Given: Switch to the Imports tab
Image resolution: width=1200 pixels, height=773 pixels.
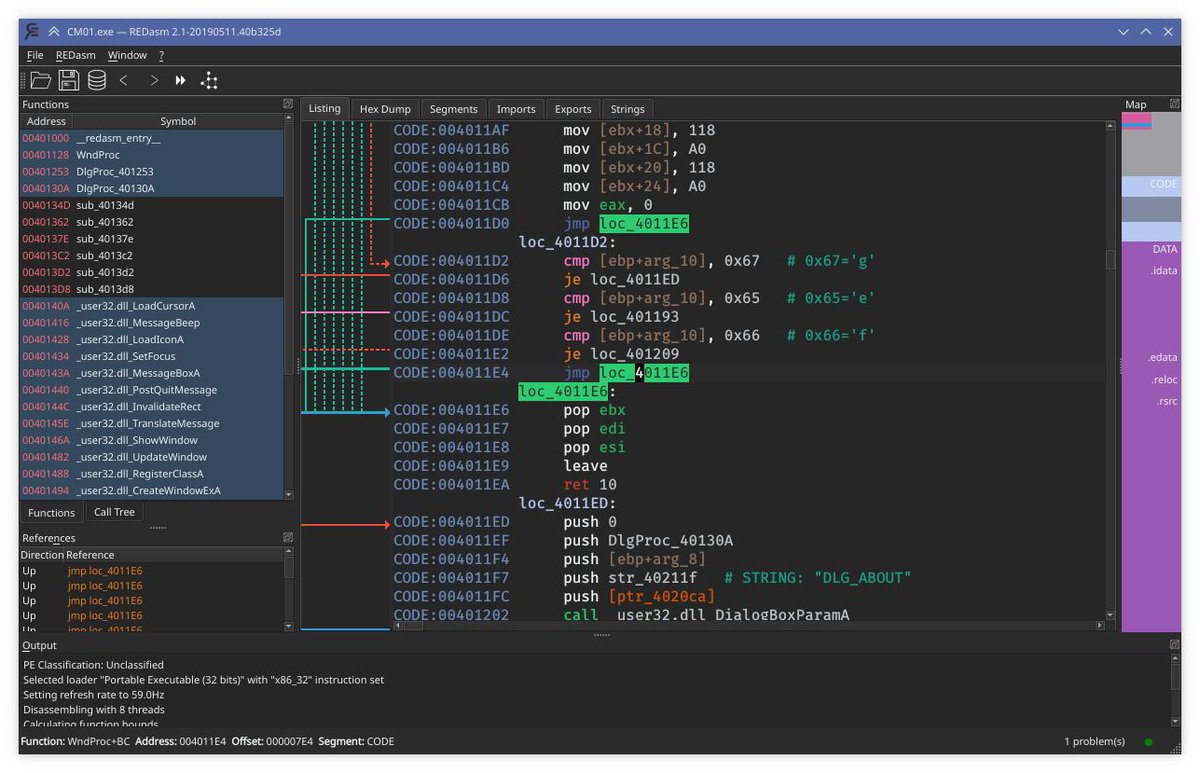Looking at the screenshot, I should [x=516, y=109].
